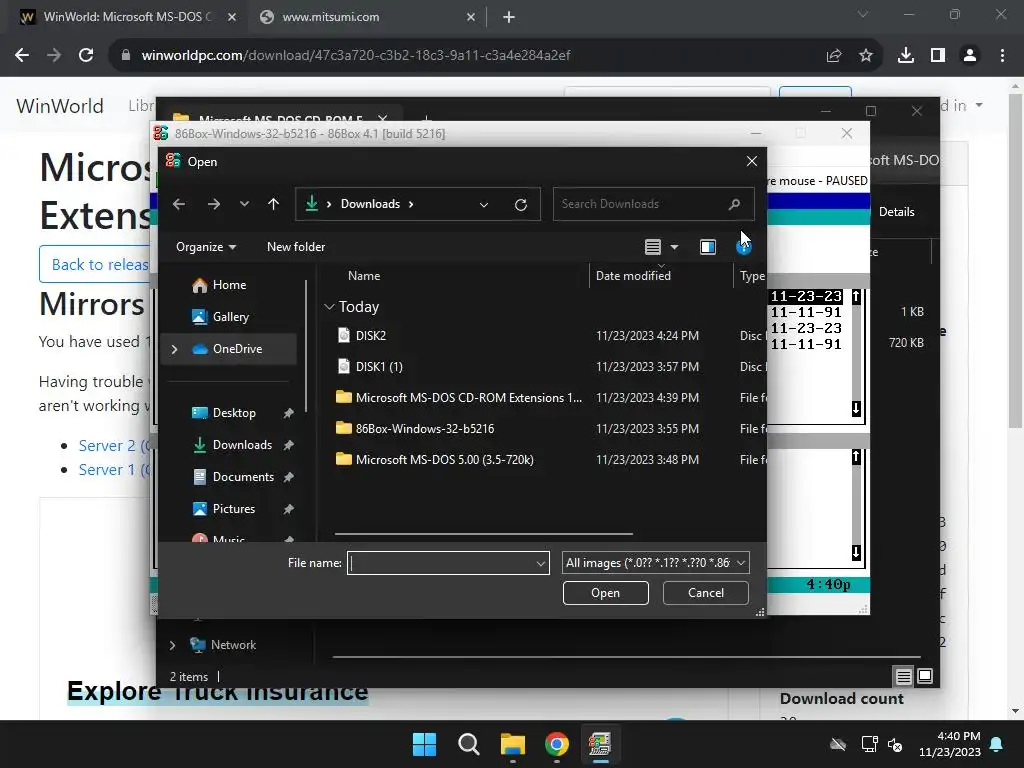Go to Home in navigation pane
The image size is (1024, 768).
pos(229,285)
